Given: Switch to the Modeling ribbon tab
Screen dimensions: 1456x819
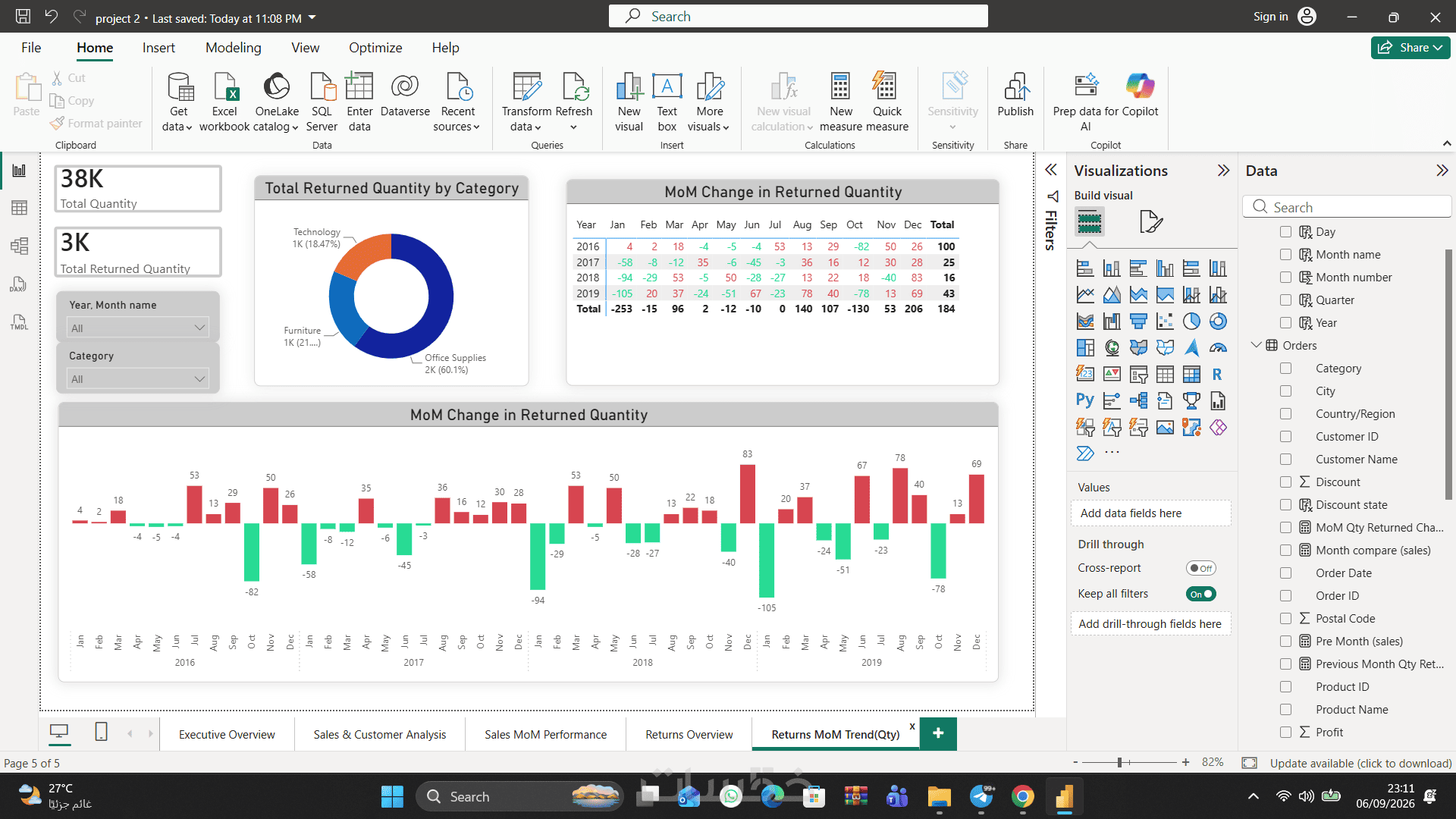Looking at the screenshot, I should (x=233, y=48).
